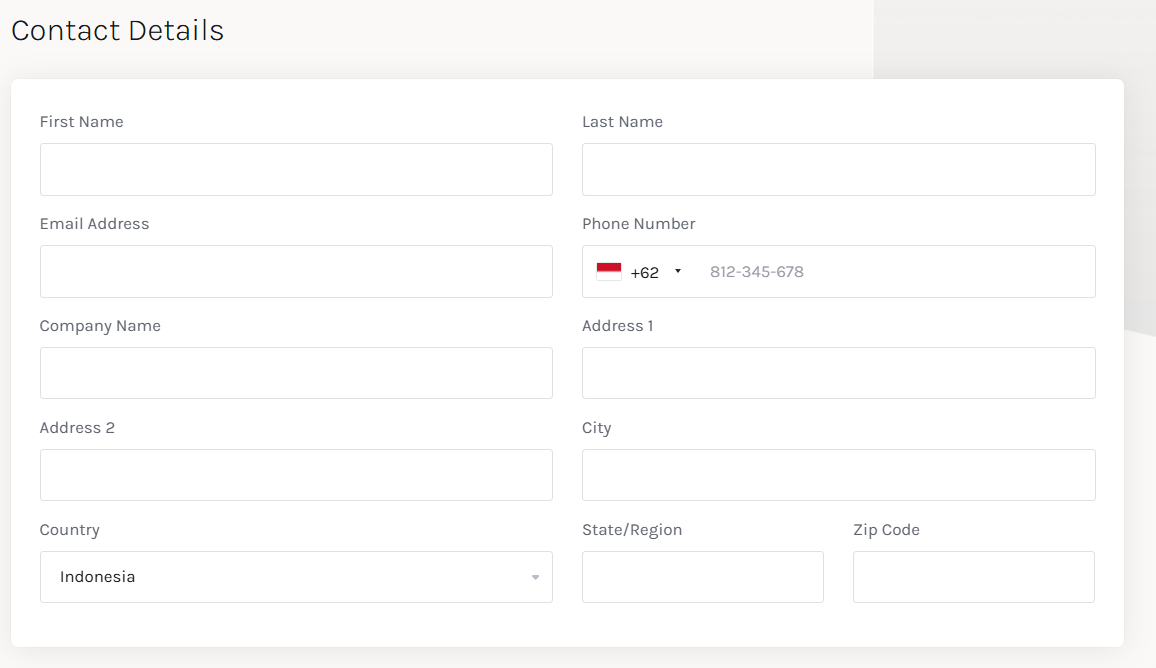Image resolution: width=1156 pixels, height=668 pixels.
Task: Click the Company Name field
Action: (x=296, y=373)
